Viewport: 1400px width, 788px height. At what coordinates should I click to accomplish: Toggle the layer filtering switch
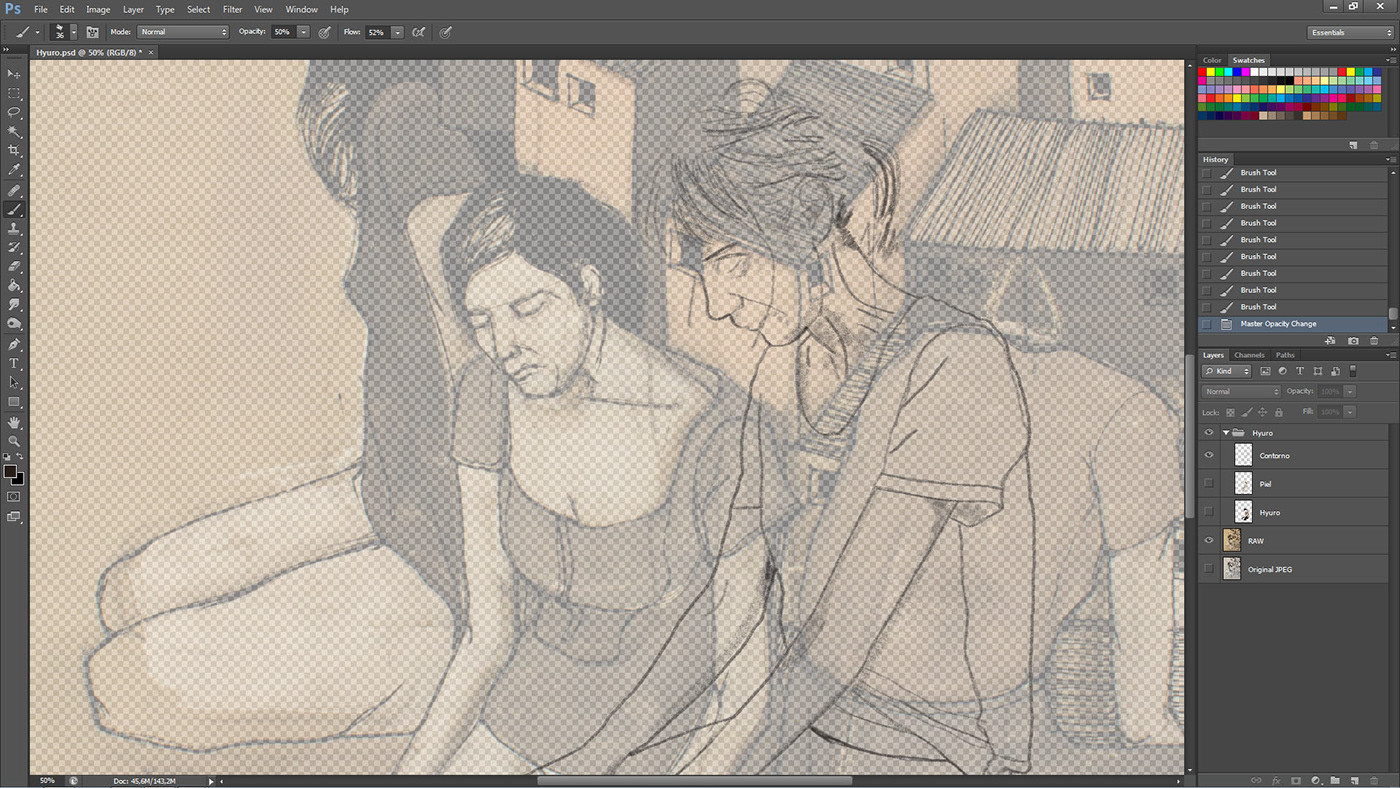pos(1353,371)
